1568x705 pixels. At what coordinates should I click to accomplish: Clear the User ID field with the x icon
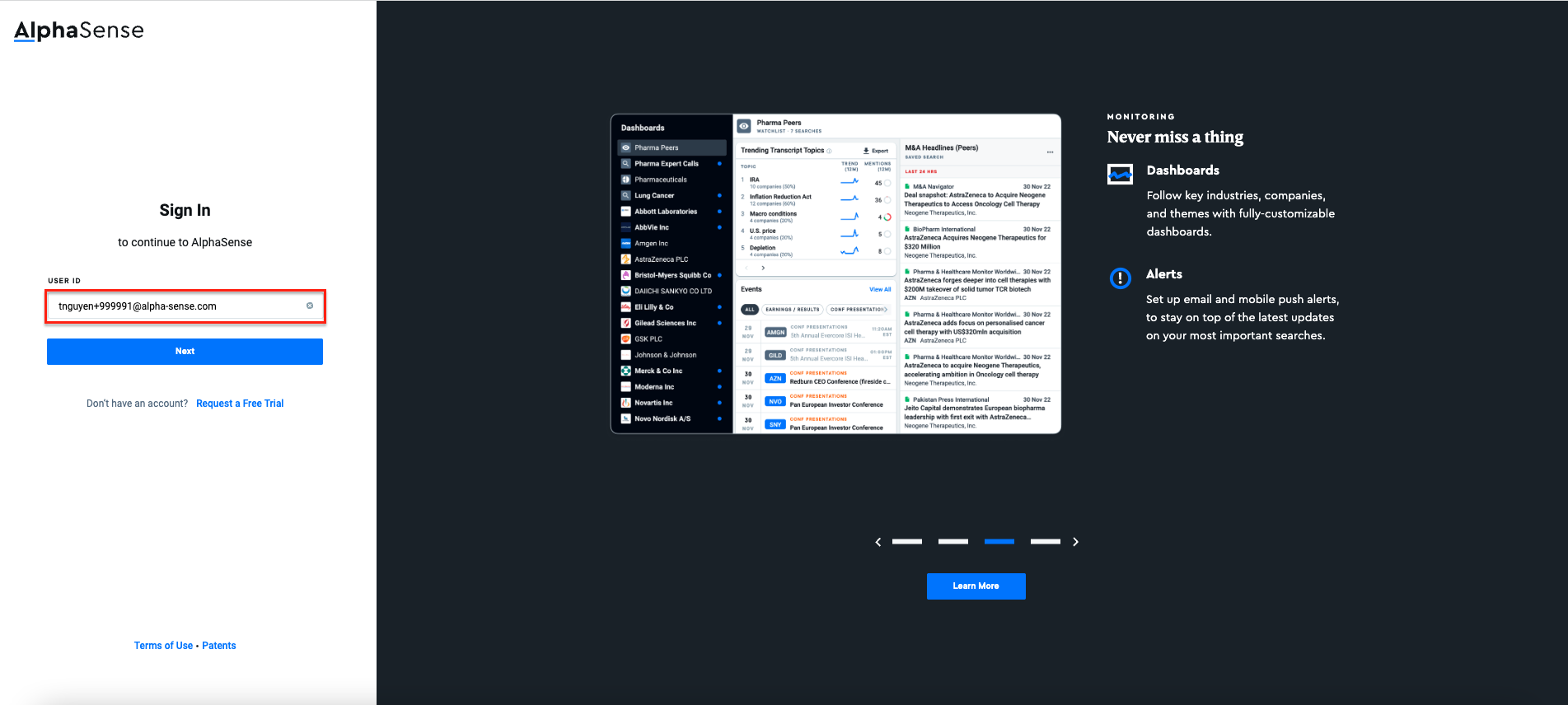click(310, 306)
